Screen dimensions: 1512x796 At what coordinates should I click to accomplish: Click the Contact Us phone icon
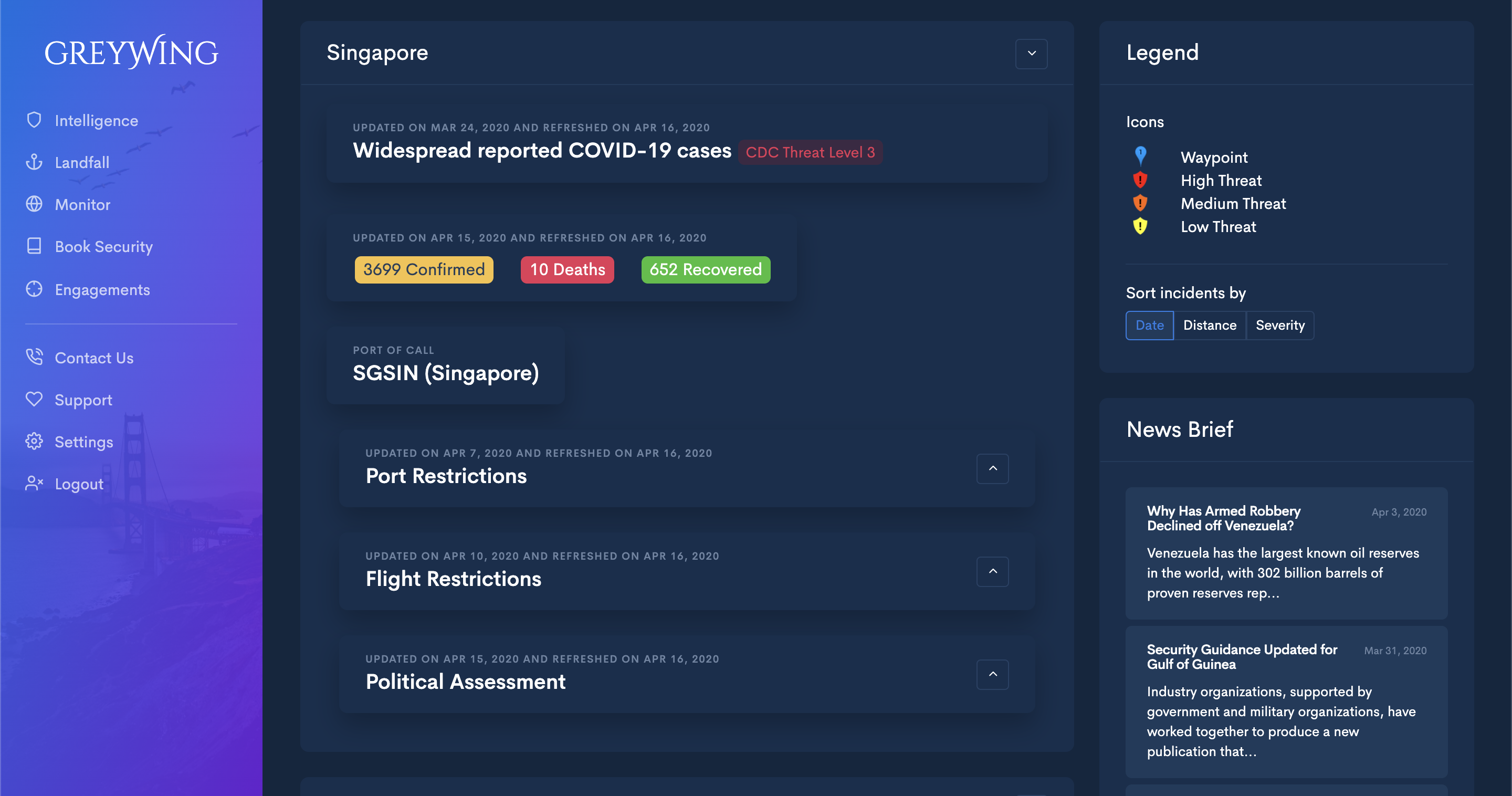point(34,357)
